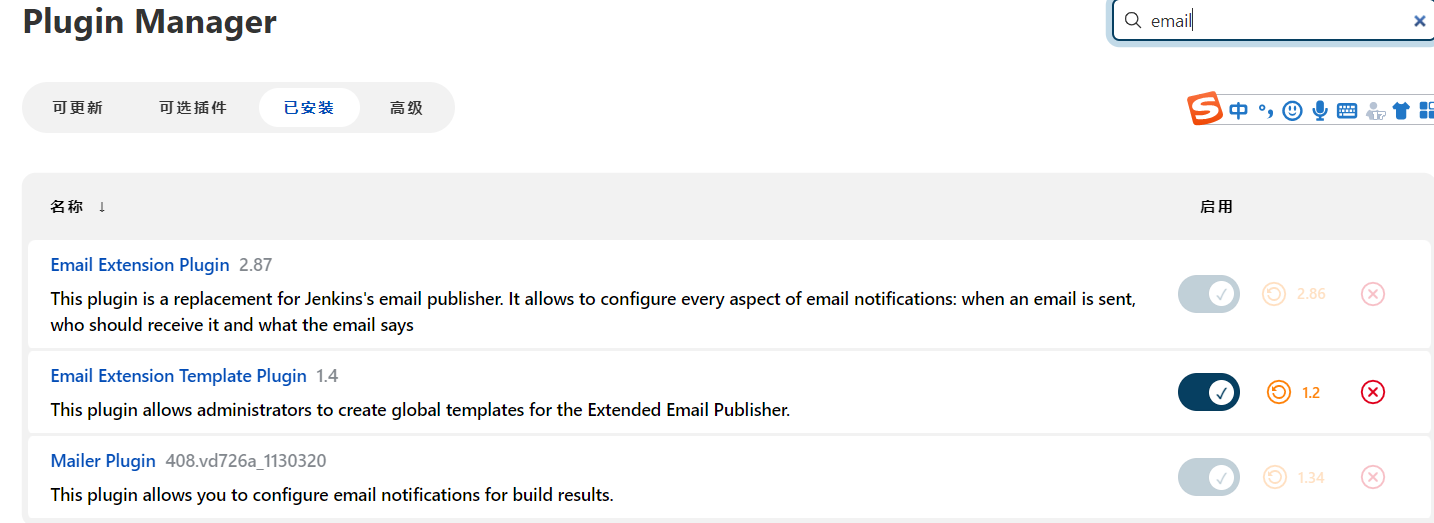This screenshot has height=523, width=1434.
Task: Disable the Email Extension Template Plugin
Action: [x=1208, y=392]
